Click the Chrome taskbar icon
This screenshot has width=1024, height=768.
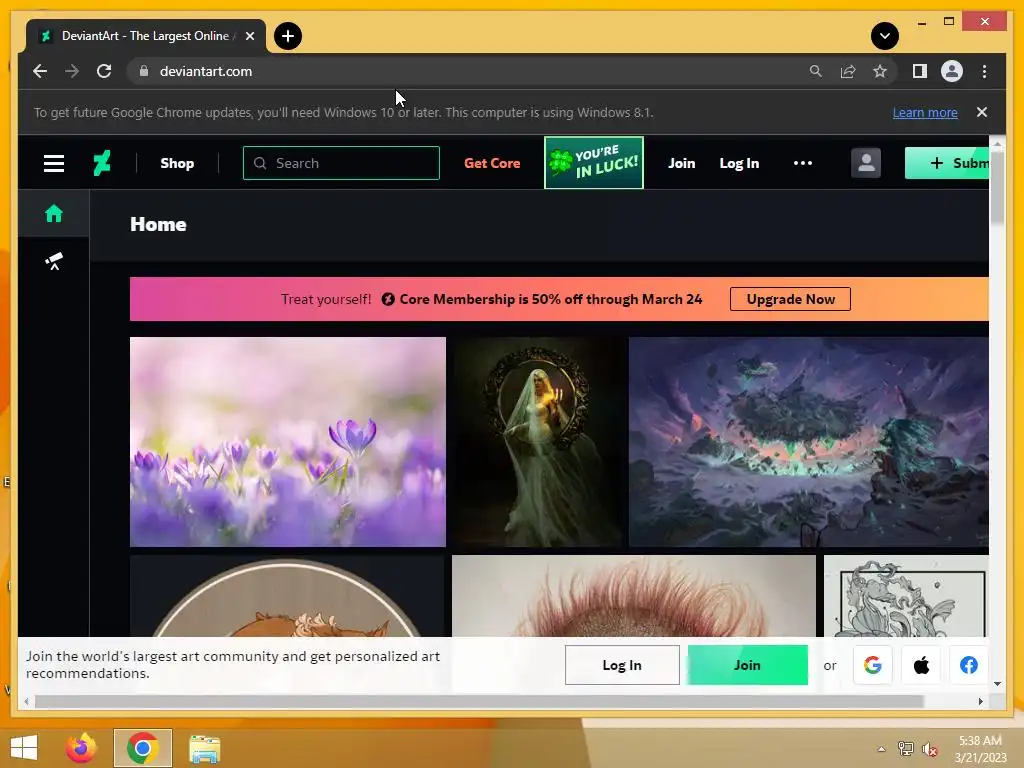[143, 748]
